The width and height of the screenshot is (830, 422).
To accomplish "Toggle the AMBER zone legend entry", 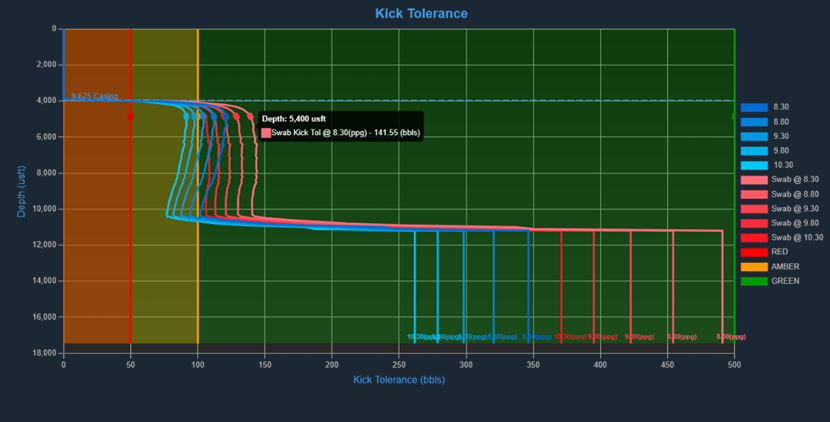I will (785, 267).
